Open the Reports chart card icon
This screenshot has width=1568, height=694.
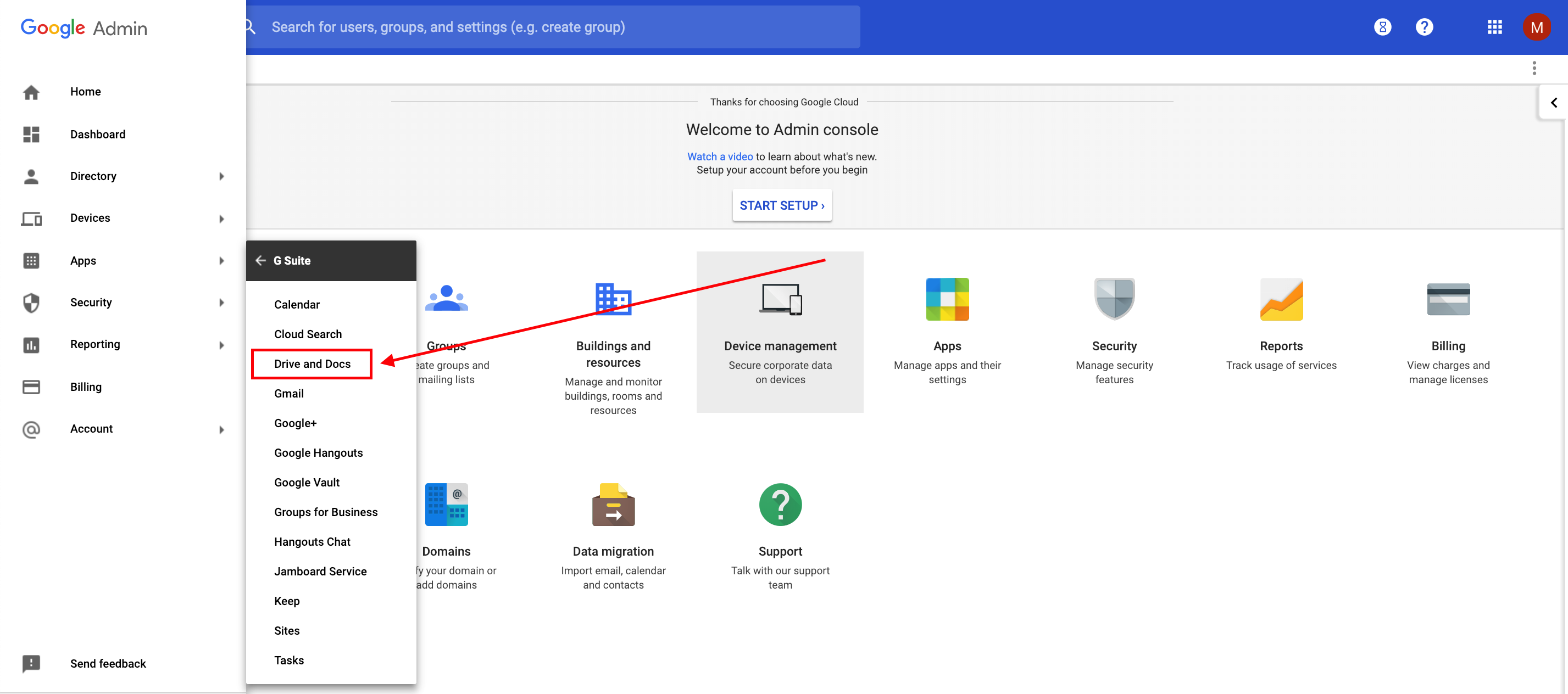click(x=1281, y=299)
